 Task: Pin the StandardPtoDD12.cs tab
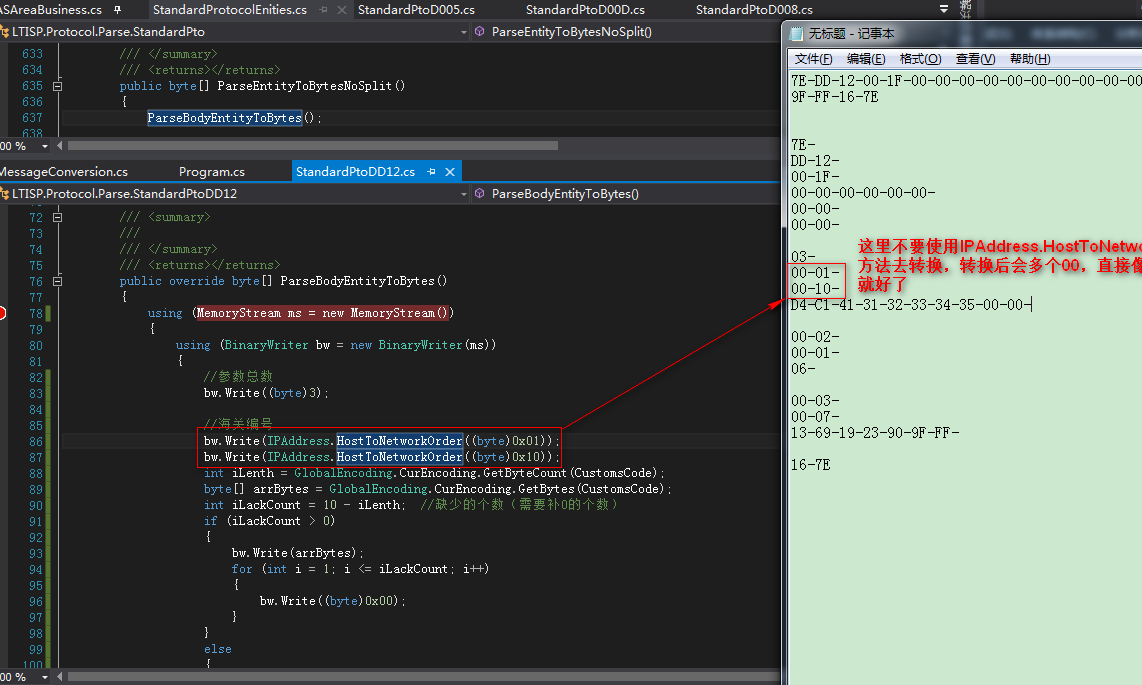tap(431, 172)
